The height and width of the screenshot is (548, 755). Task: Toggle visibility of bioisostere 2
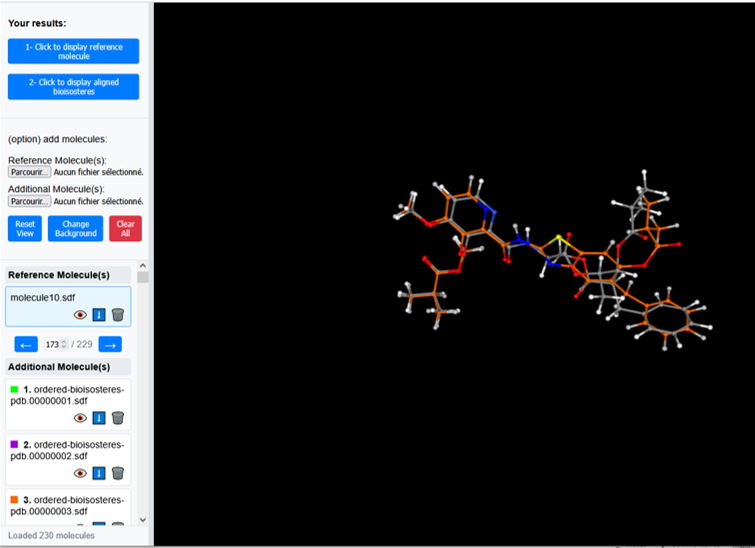81,473
